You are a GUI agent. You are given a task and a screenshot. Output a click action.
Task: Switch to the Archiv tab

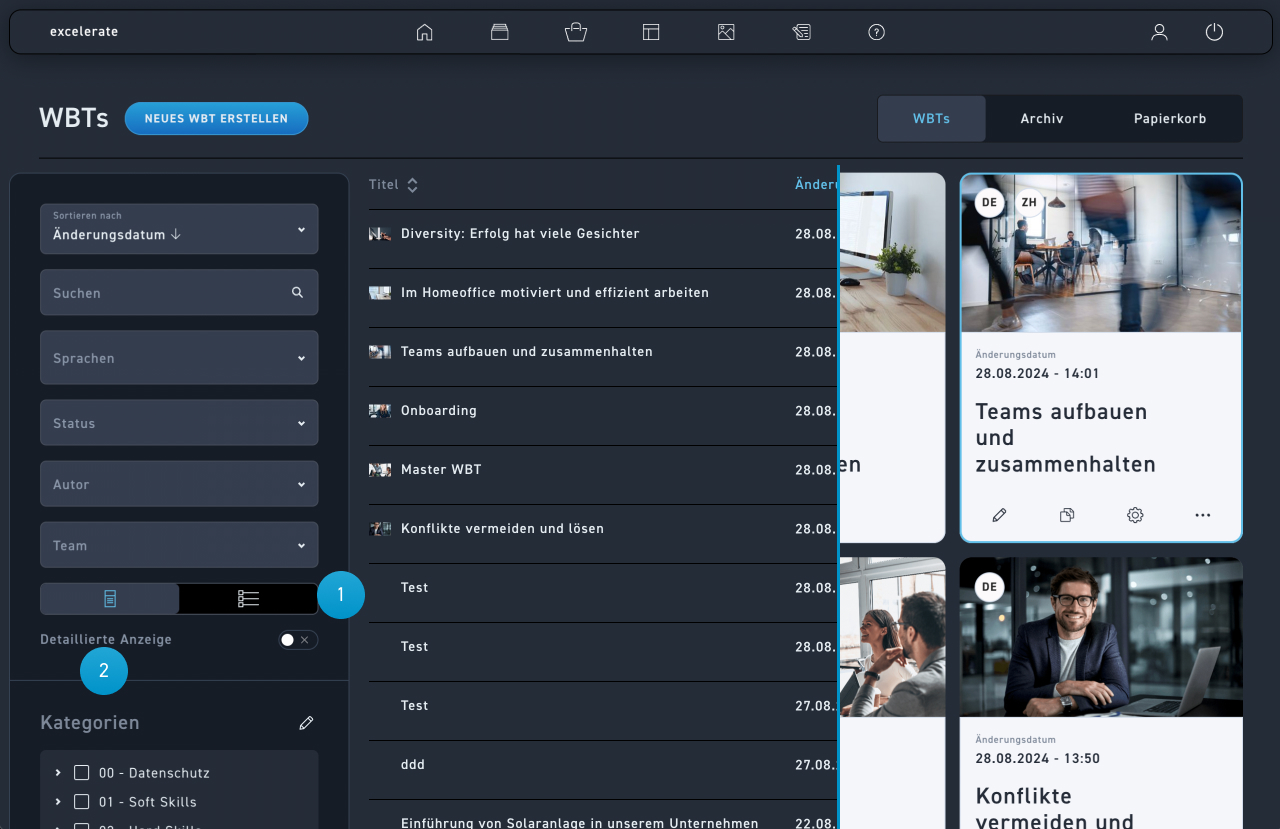coord(1041,119)
